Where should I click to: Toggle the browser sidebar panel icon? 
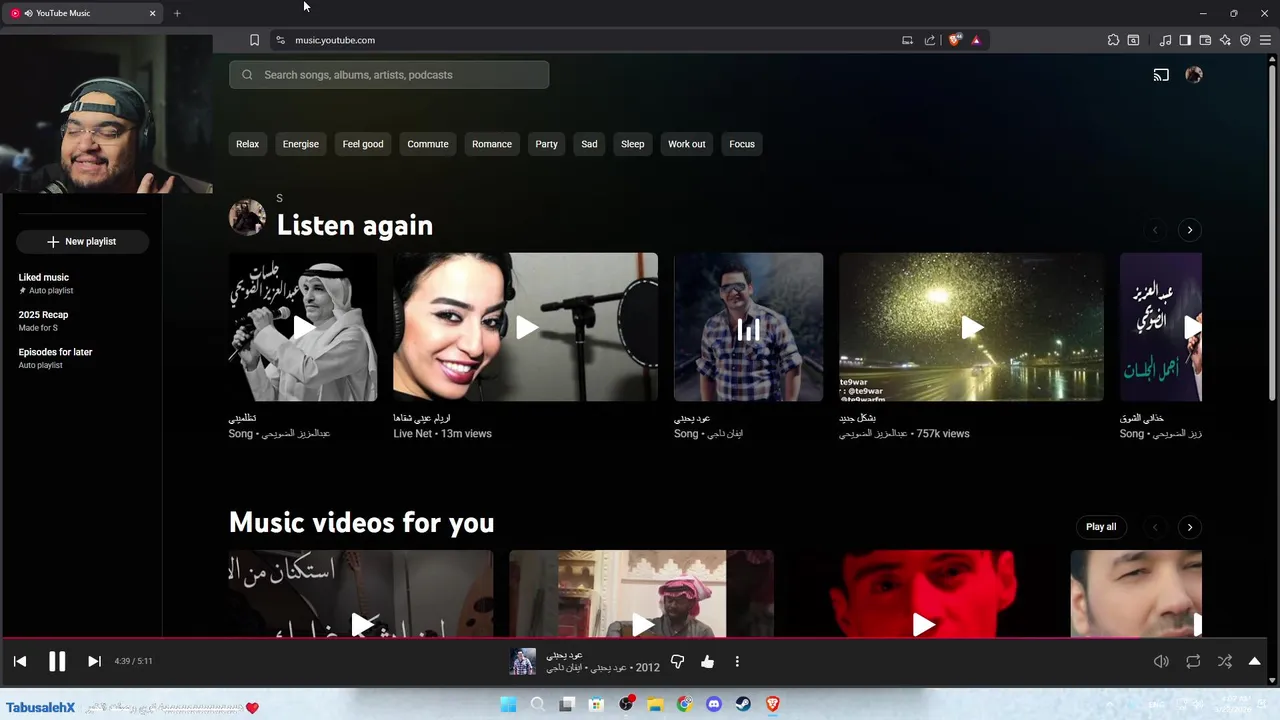pyautogui.click(x=1185, y=40)
